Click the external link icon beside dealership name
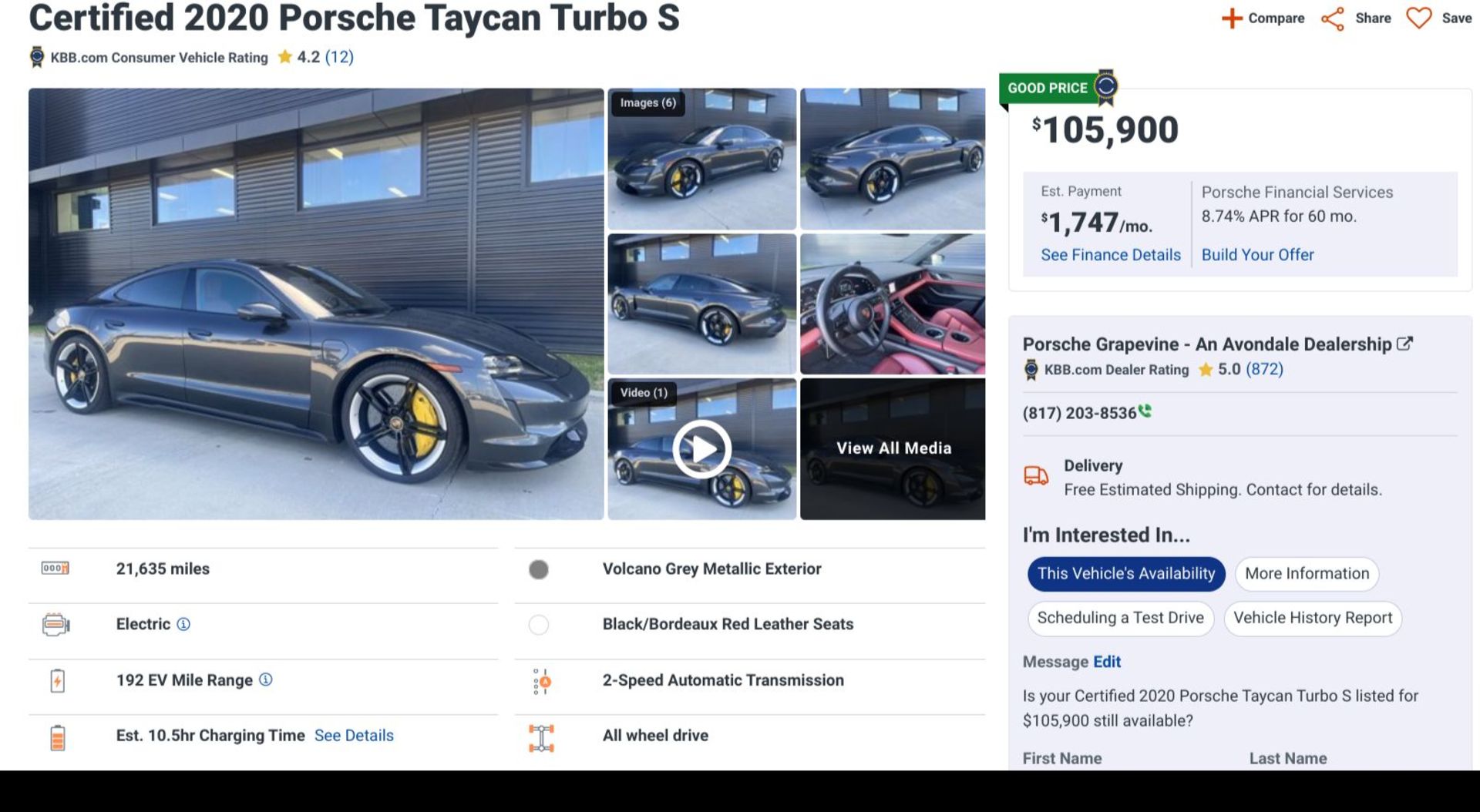This screenshot has width=1480, height=812. click(1404, 344)
